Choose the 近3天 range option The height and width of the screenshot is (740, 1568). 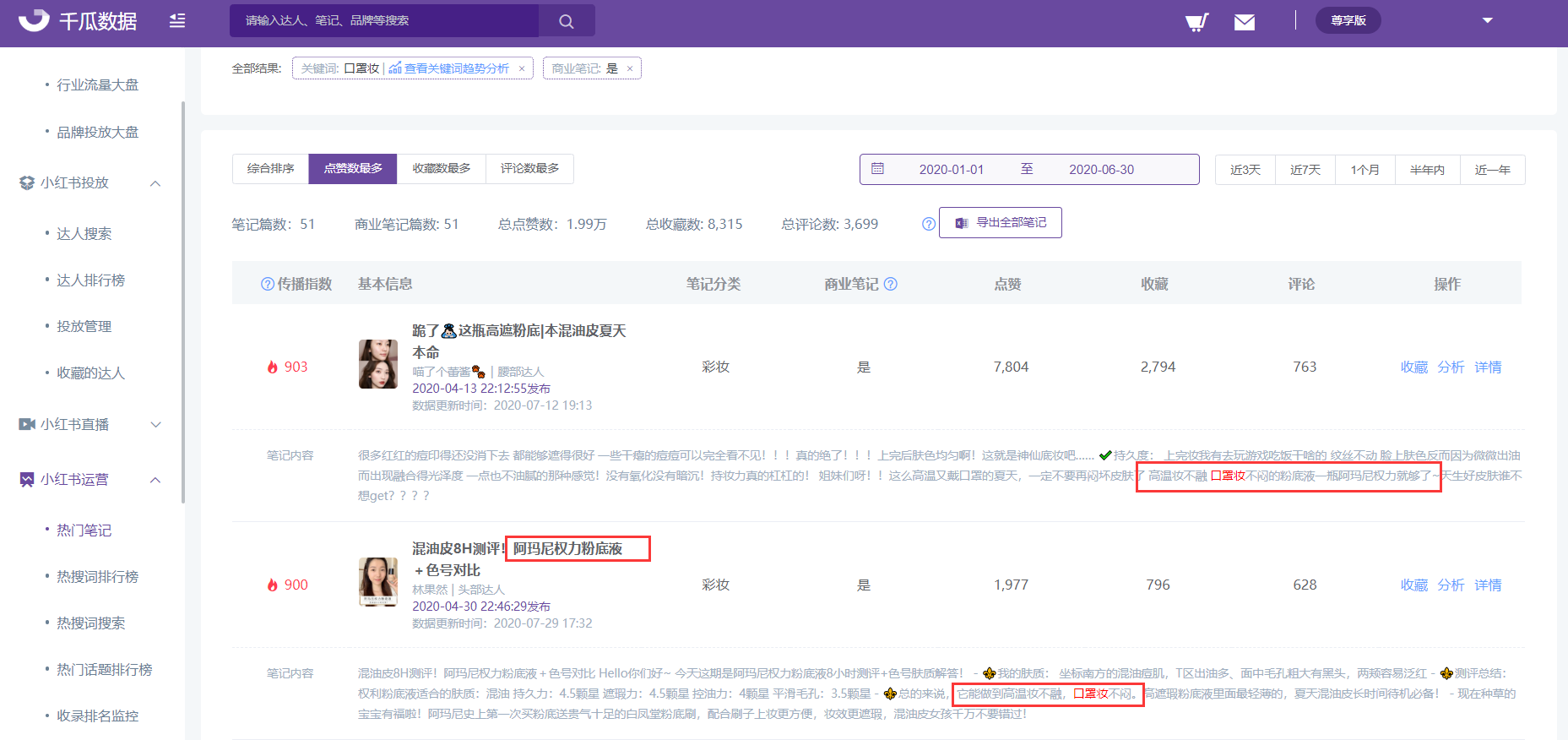(1245, 170)
